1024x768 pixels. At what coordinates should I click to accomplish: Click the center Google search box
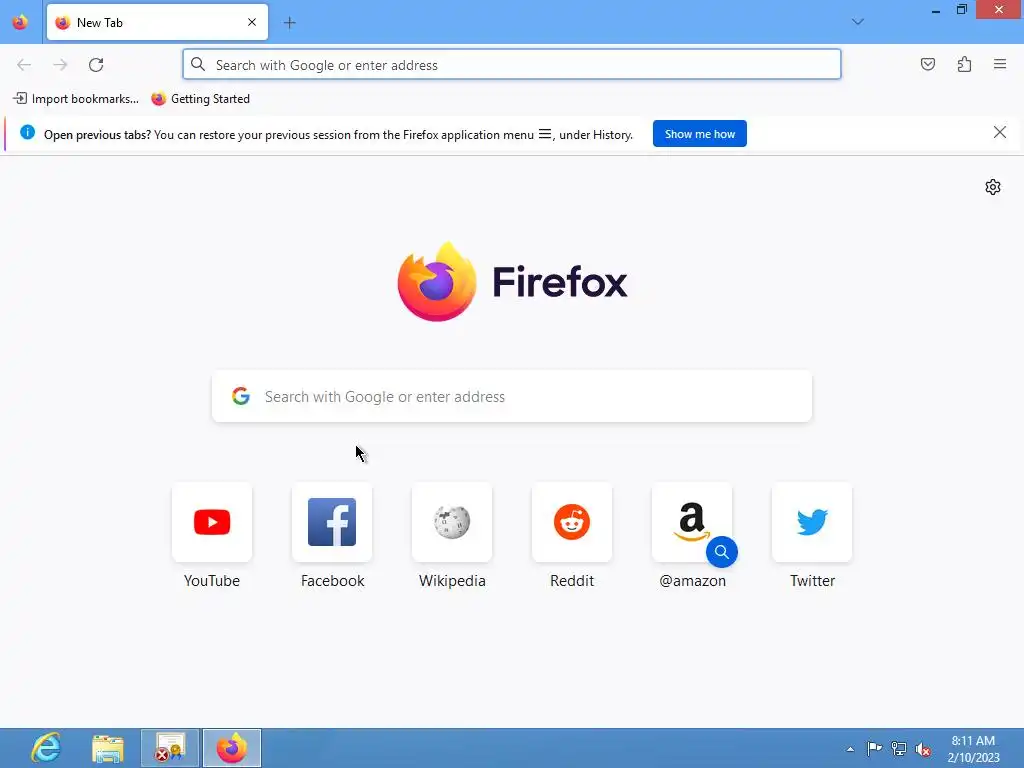[x=511, y=396]
